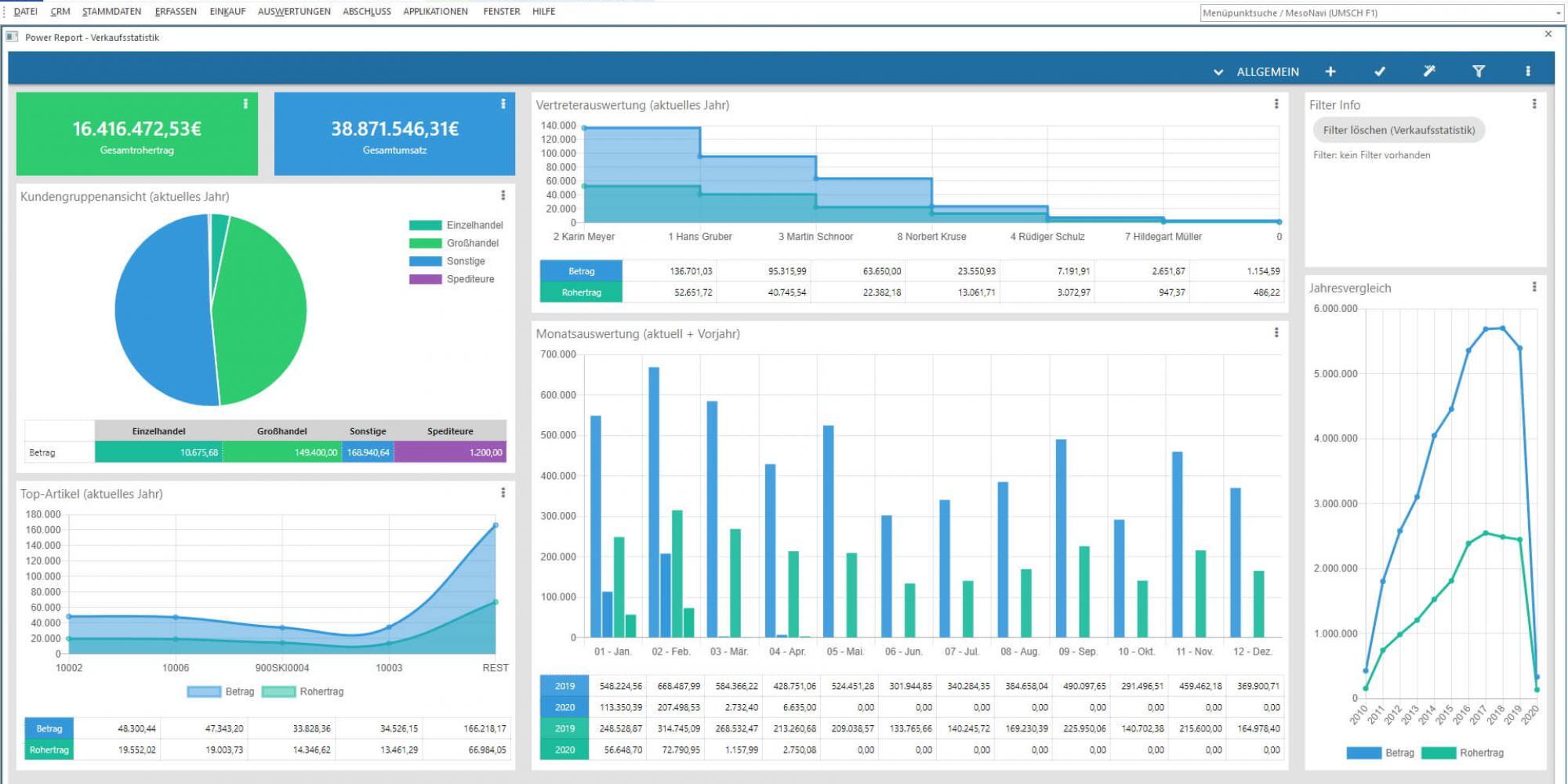
Task: Click the blue 02 - Feb. 2019 bar
Action: [654, 502]
